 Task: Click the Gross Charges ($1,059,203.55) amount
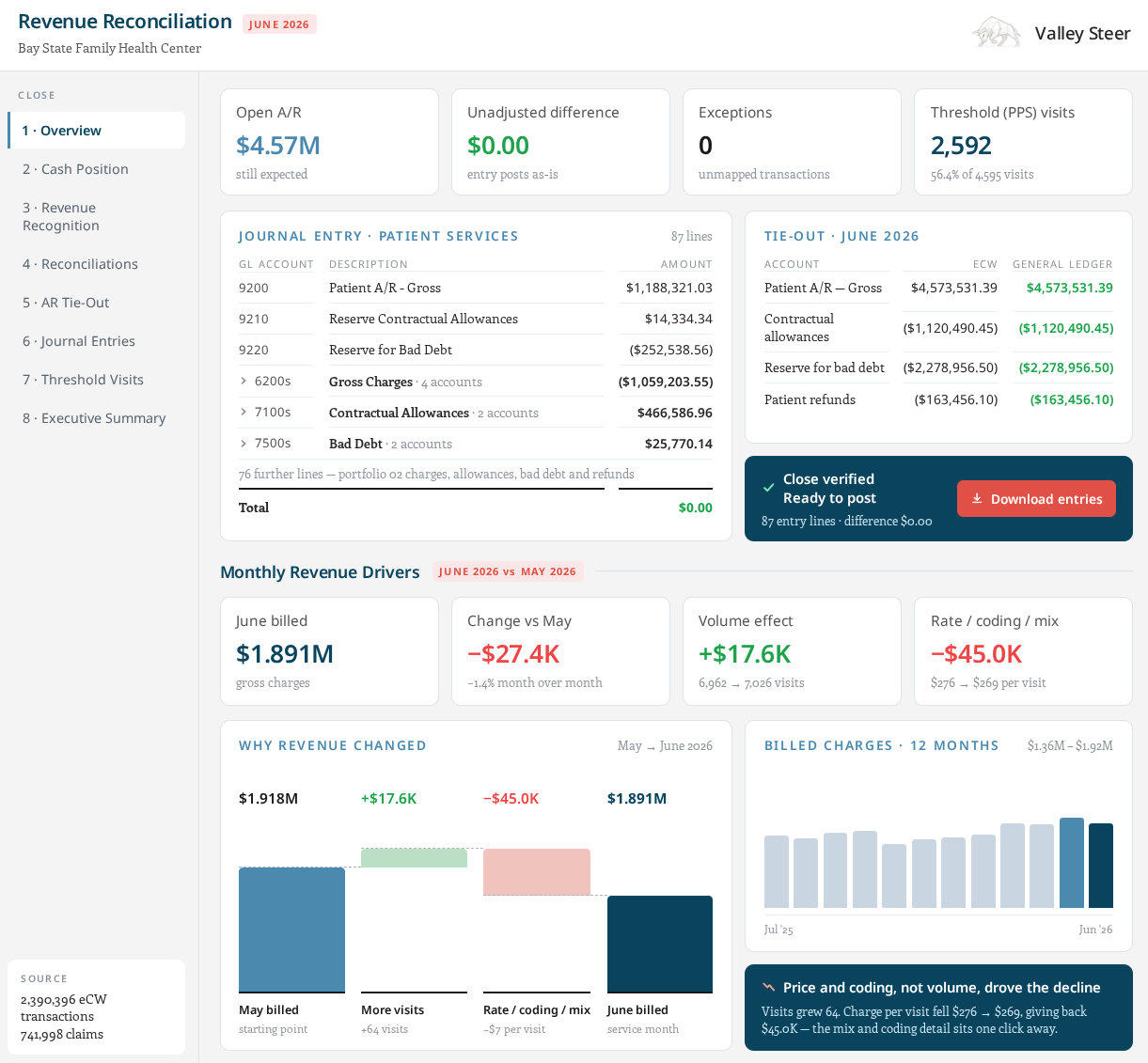(x=666, y=382)
